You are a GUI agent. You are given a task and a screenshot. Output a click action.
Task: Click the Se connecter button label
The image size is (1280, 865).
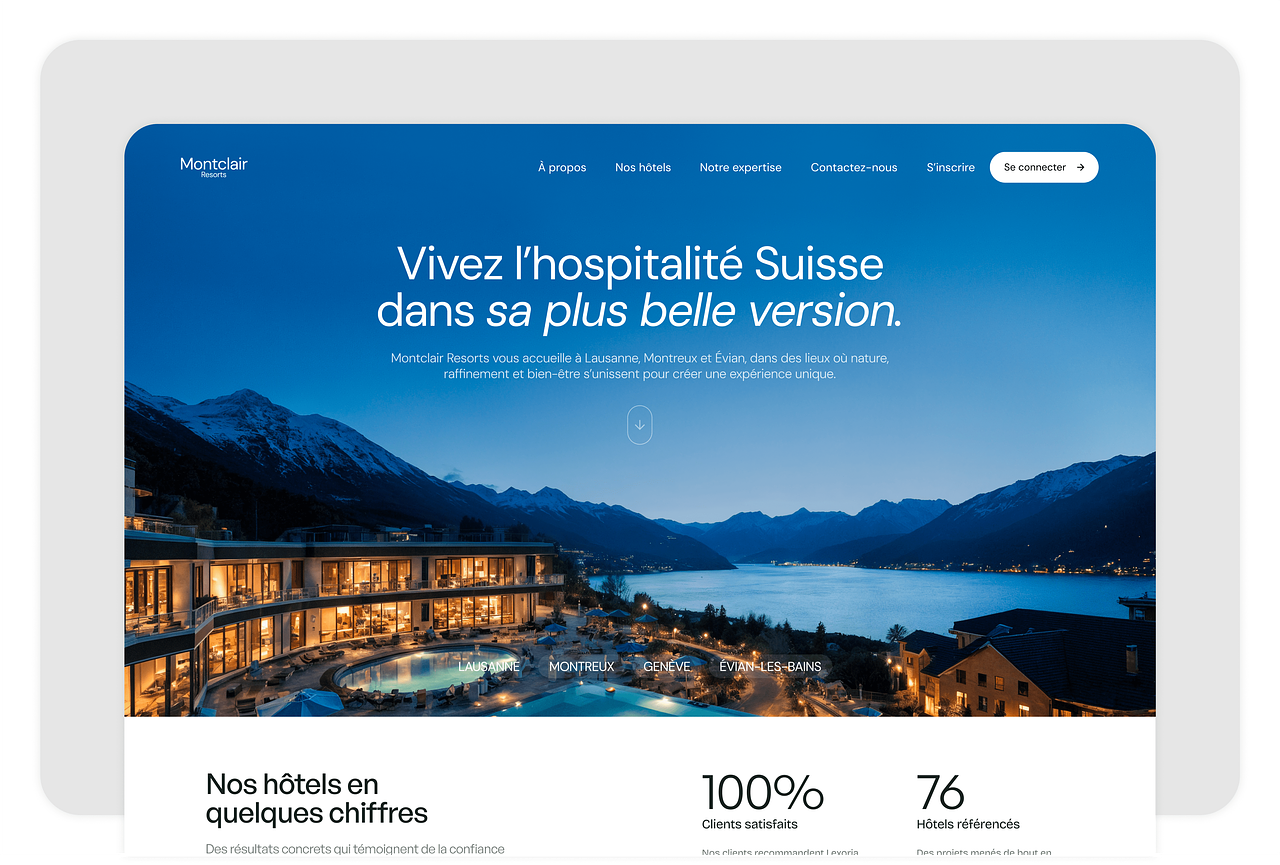tap(1035, 167)
